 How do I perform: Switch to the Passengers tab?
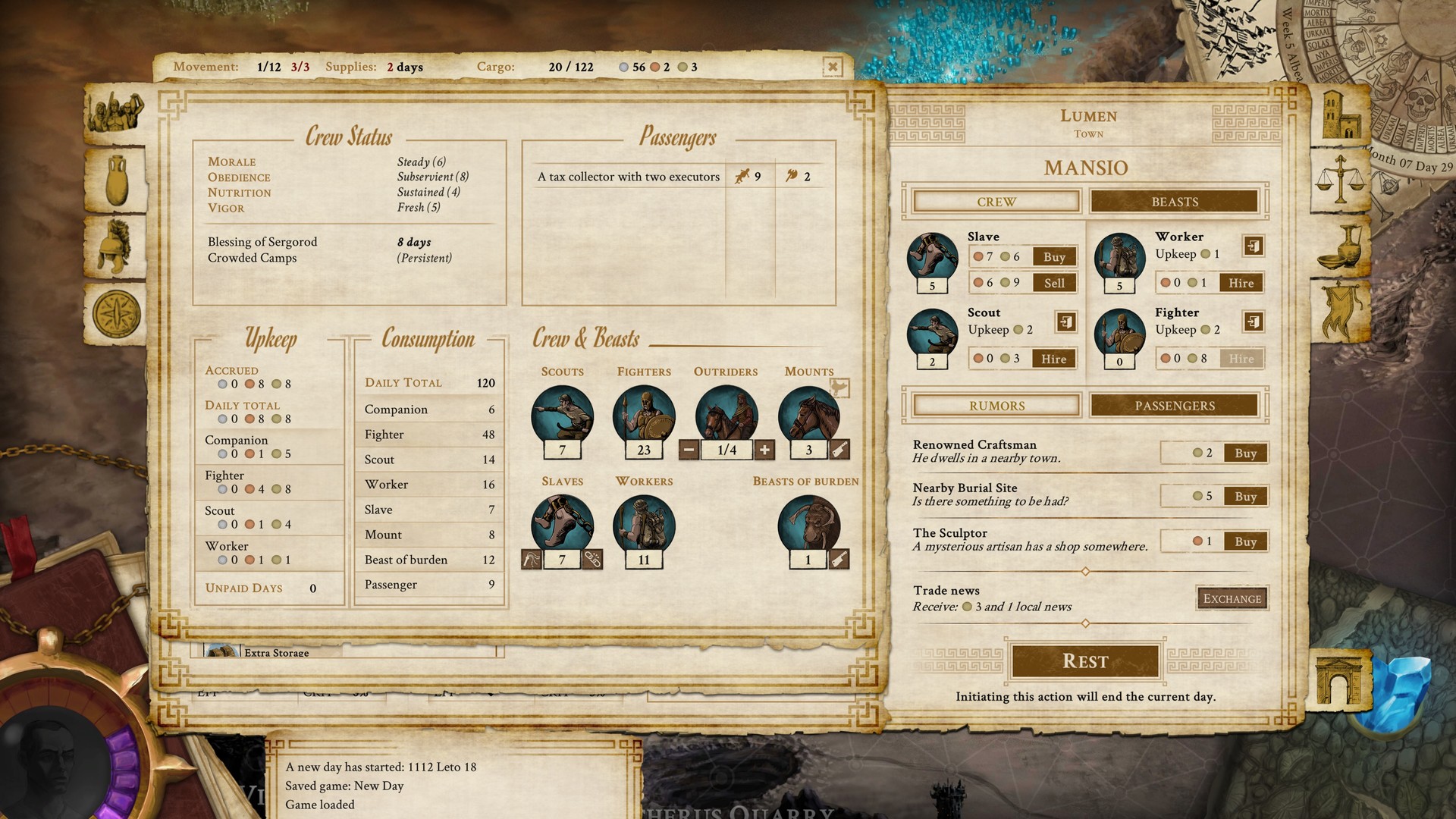point(1174,406)
